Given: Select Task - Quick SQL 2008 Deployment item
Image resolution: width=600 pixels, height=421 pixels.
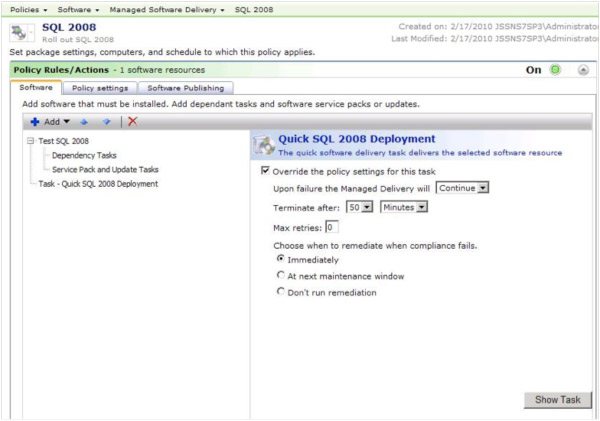Looking at the screenshot, I should 98,184.
